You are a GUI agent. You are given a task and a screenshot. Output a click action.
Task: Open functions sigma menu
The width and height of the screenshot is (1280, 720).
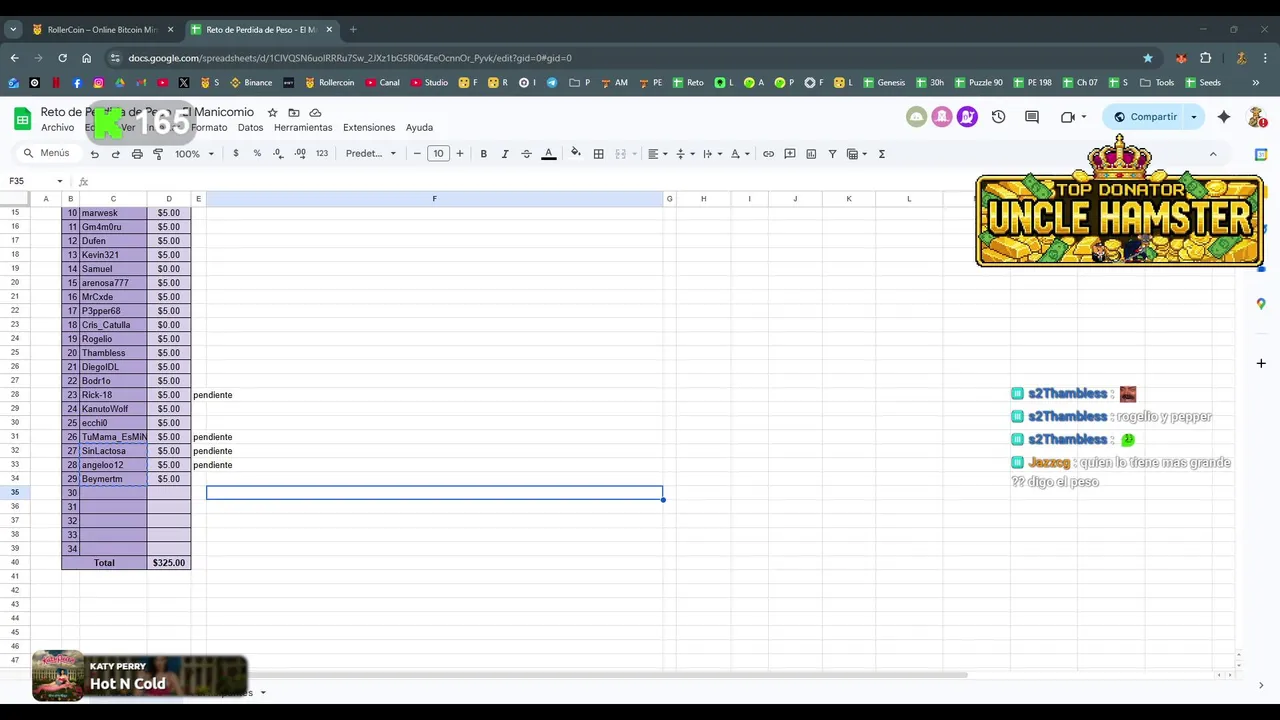pos(881,154)
